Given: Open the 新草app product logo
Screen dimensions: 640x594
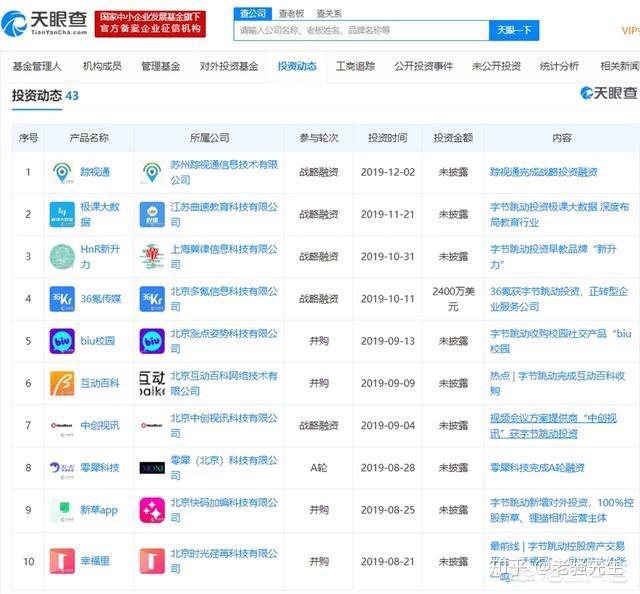Looking at the screenshot, I should pos(62,510).
